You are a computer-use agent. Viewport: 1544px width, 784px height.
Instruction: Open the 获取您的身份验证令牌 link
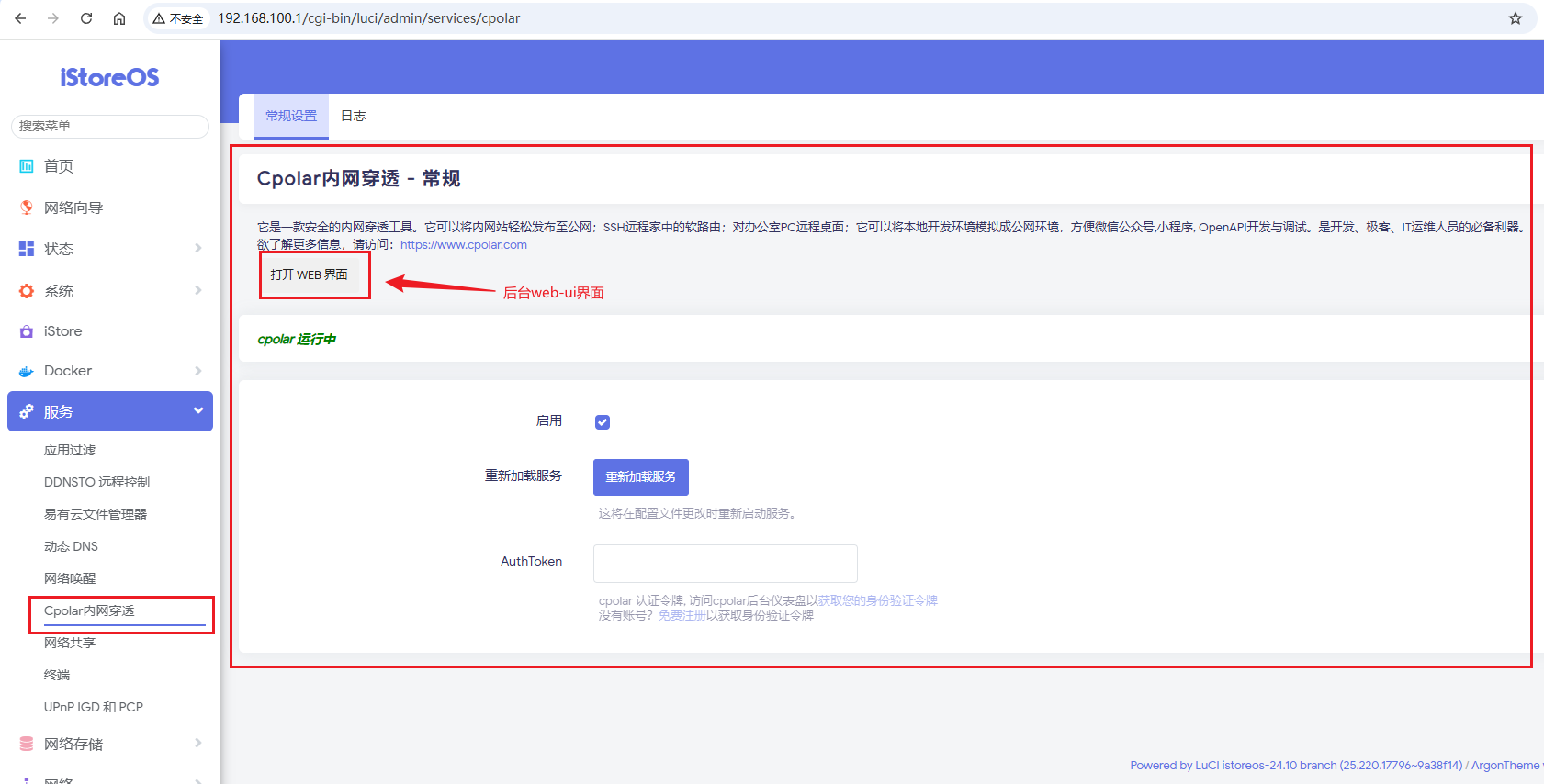coord(877,600)
